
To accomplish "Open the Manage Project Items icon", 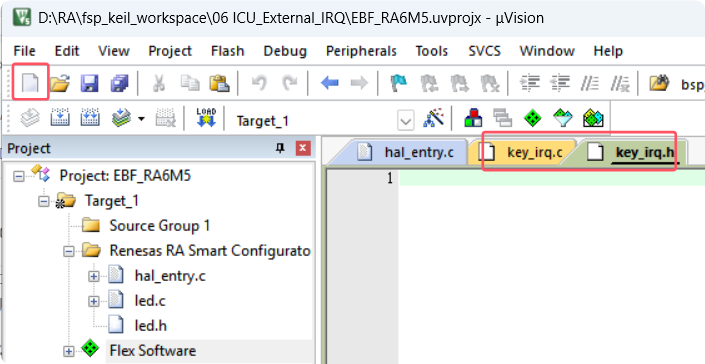I will (473, 118).
